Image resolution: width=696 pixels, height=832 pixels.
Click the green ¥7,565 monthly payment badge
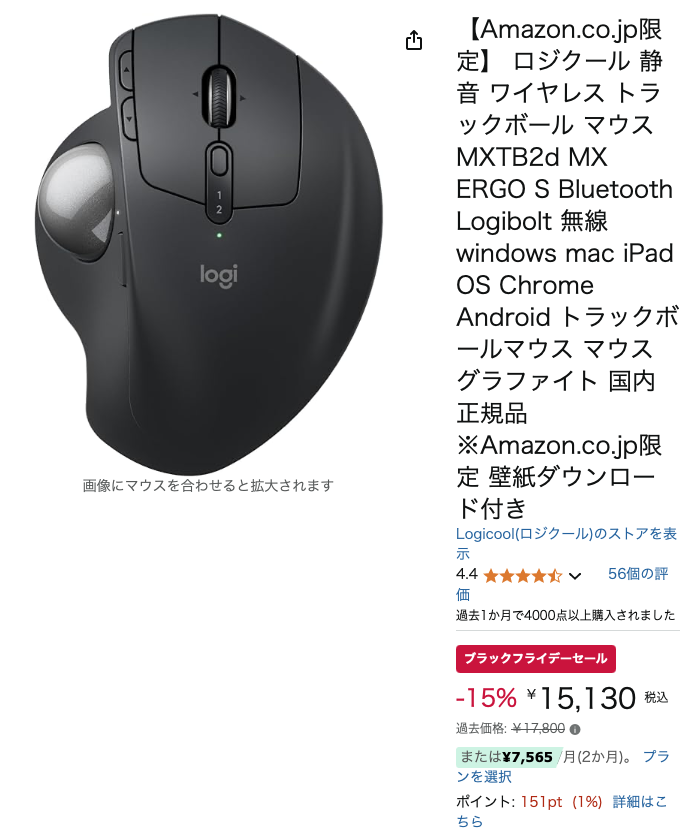507,757
